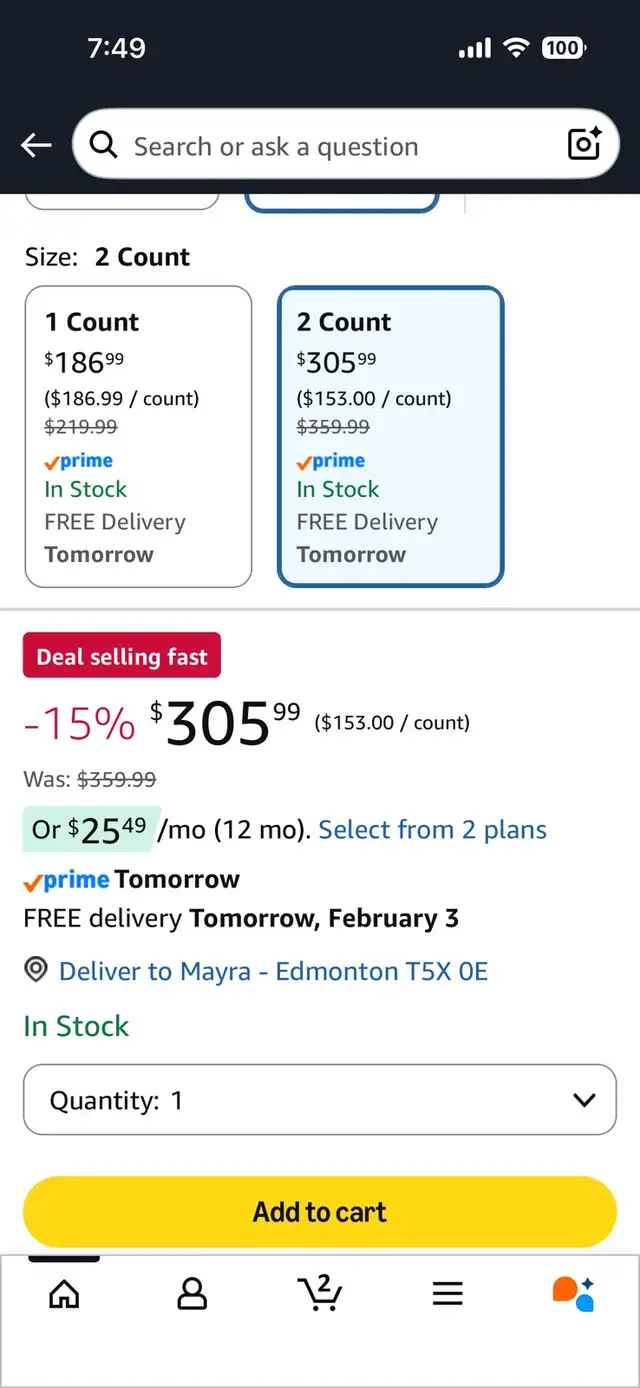Open the hamburger menu icon
This screenshot has height=1388, width=640.
(x=447, y=1294)
